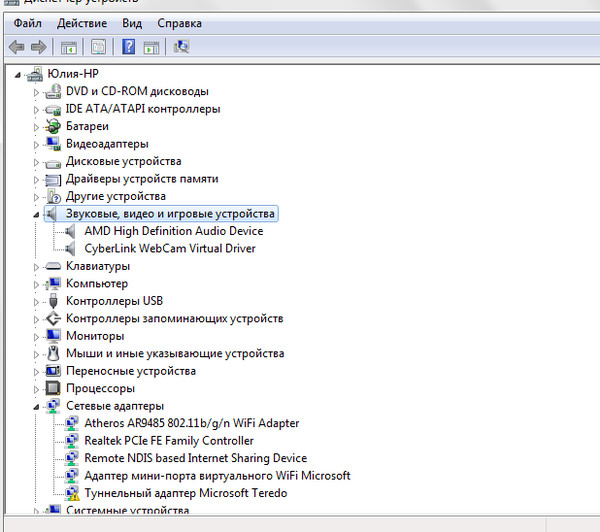Screen dimensions: 600x532
Task: Select Remote NDIS based Internet Sharing Device
Action: click(x=196, y=458)
